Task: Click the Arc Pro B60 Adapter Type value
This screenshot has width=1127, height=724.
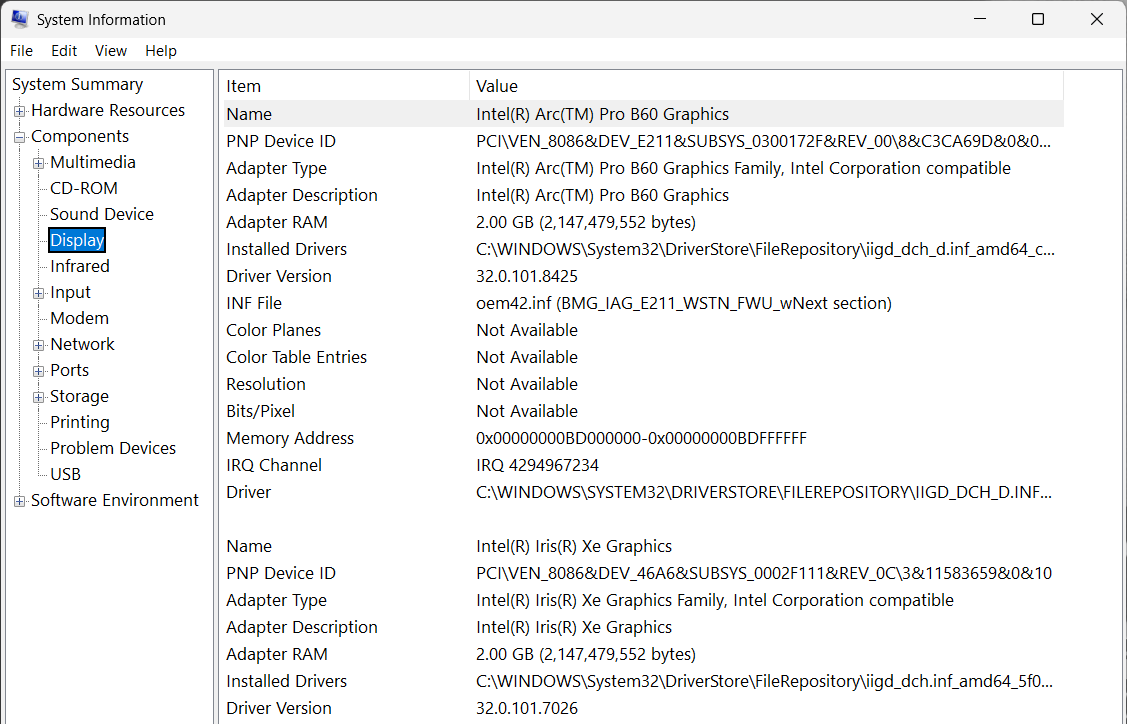Action: [743, 168]
